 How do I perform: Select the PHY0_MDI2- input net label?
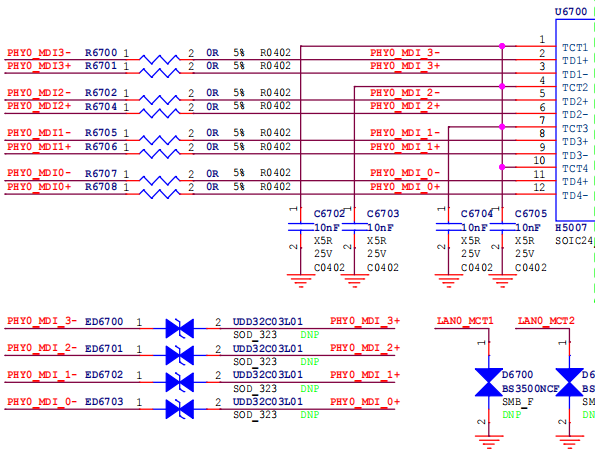[x=39, y=93]
